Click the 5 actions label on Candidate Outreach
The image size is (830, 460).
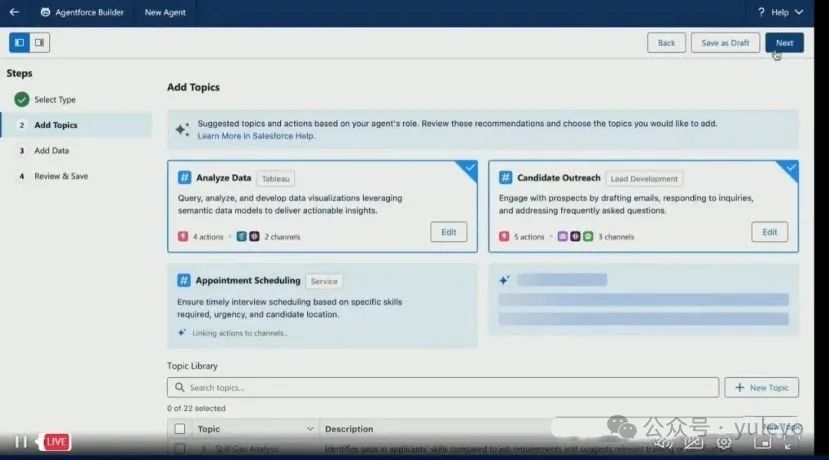tap(529, 237)
